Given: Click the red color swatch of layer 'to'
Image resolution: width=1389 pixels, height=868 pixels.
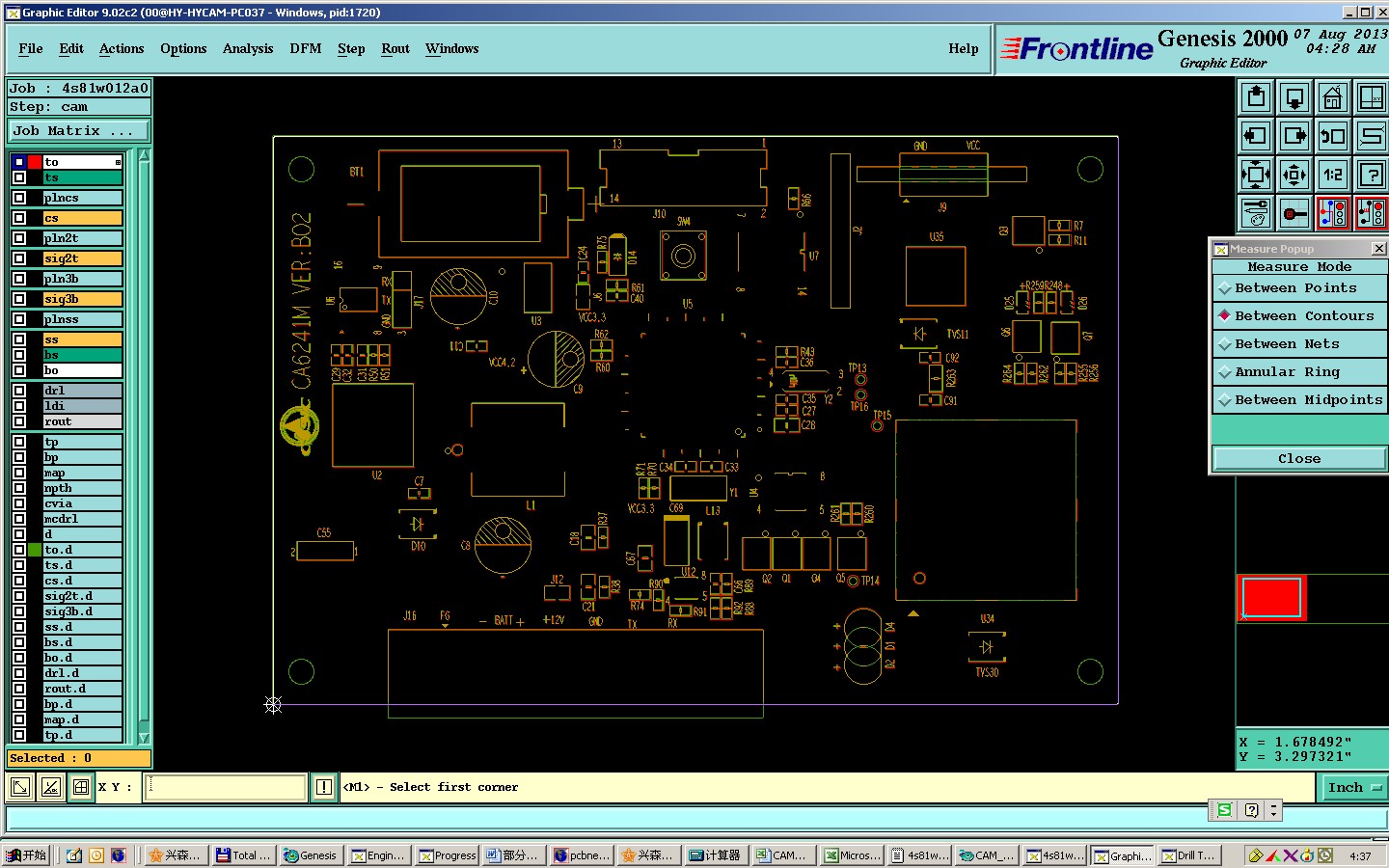Looking at the screenshot, I should coord(35,162).
